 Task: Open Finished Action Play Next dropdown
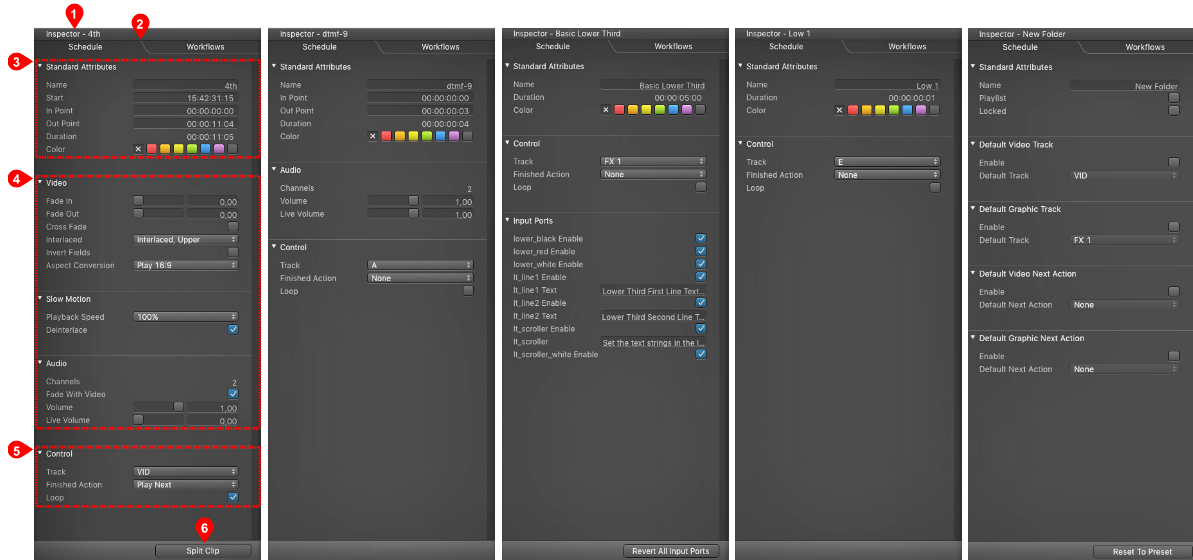click(186, 485)
